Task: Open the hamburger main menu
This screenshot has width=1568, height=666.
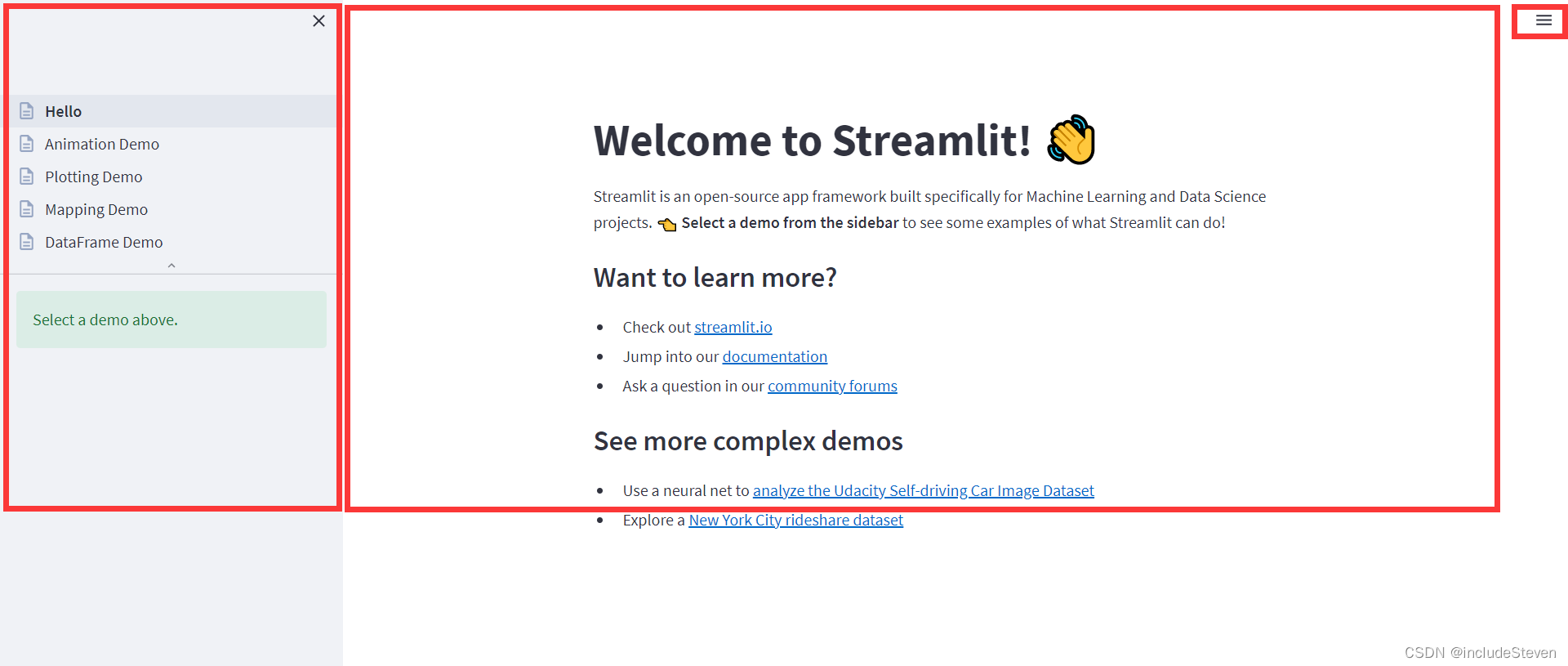Action: click(x=1543, y=20)
